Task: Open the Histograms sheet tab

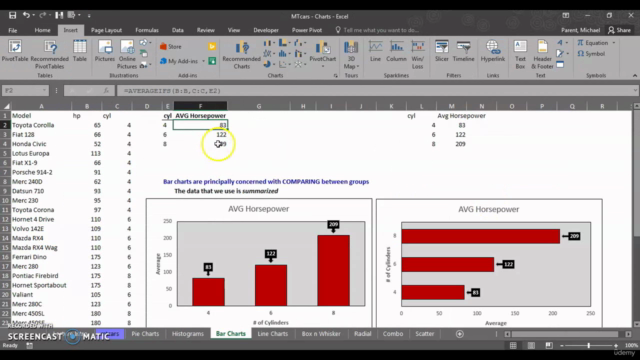Action: pyautogui.click(x=188, y=333)
